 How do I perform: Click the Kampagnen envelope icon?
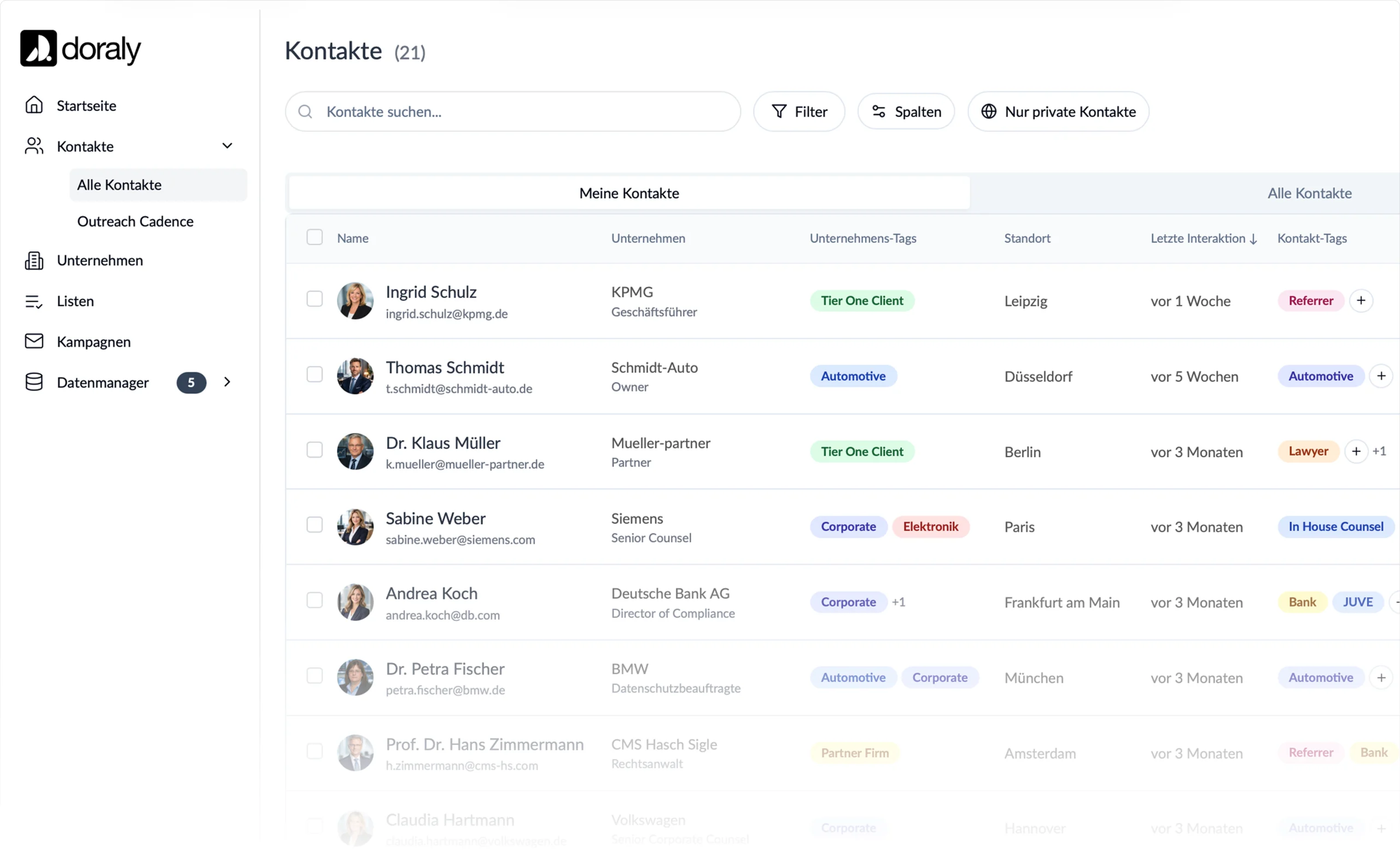pos(34,341)
